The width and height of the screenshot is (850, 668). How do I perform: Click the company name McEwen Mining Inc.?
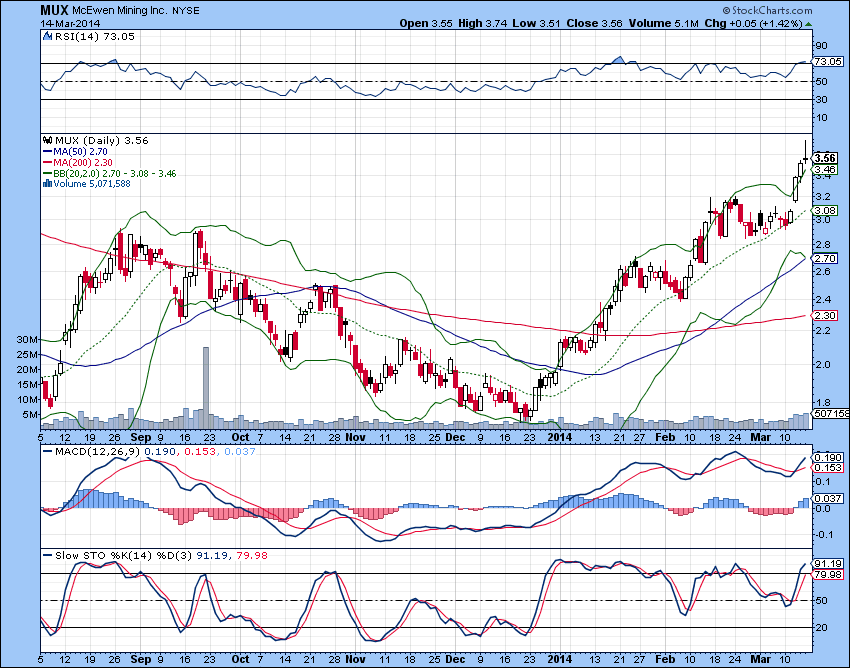click(120, 11)
